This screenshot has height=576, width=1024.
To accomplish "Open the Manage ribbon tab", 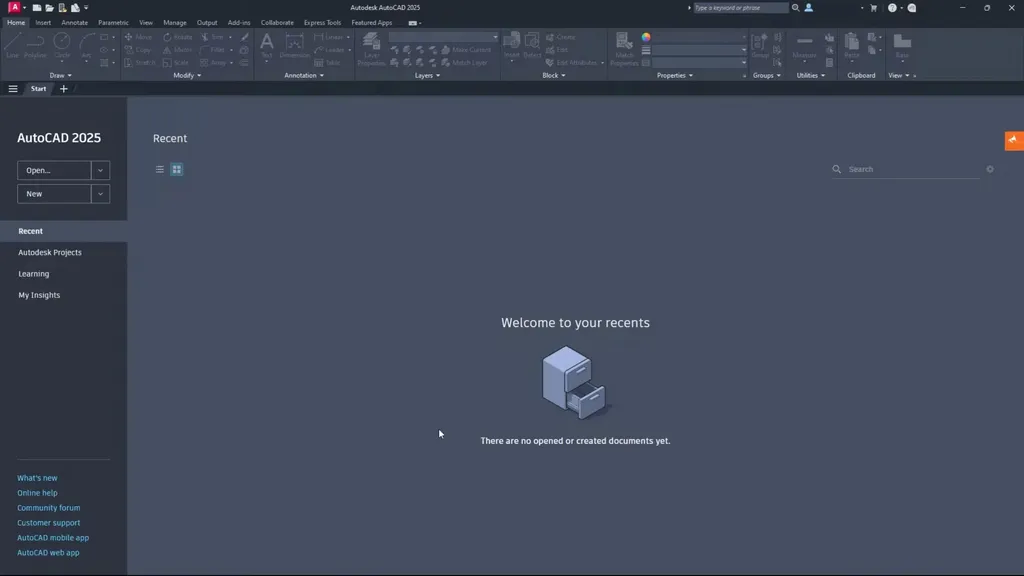I will 174,22.
